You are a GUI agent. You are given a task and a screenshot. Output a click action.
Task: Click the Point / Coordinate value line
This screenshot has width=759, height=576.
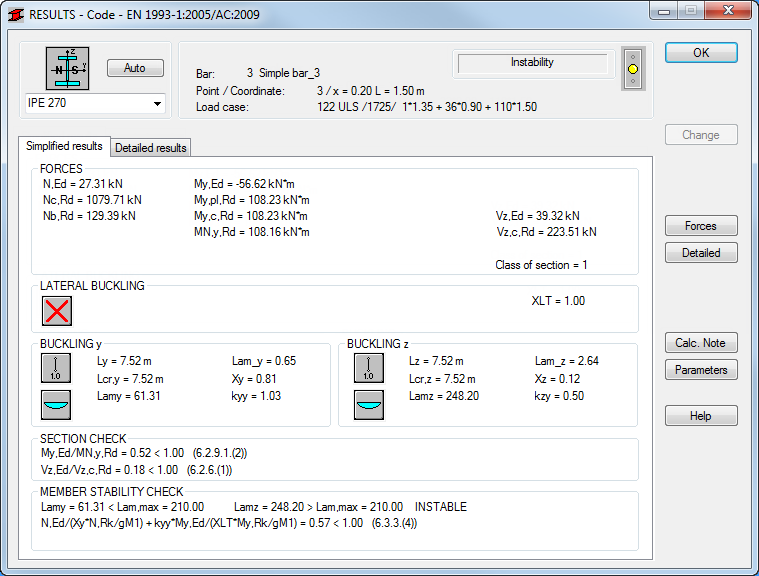(x=371, y=91)
